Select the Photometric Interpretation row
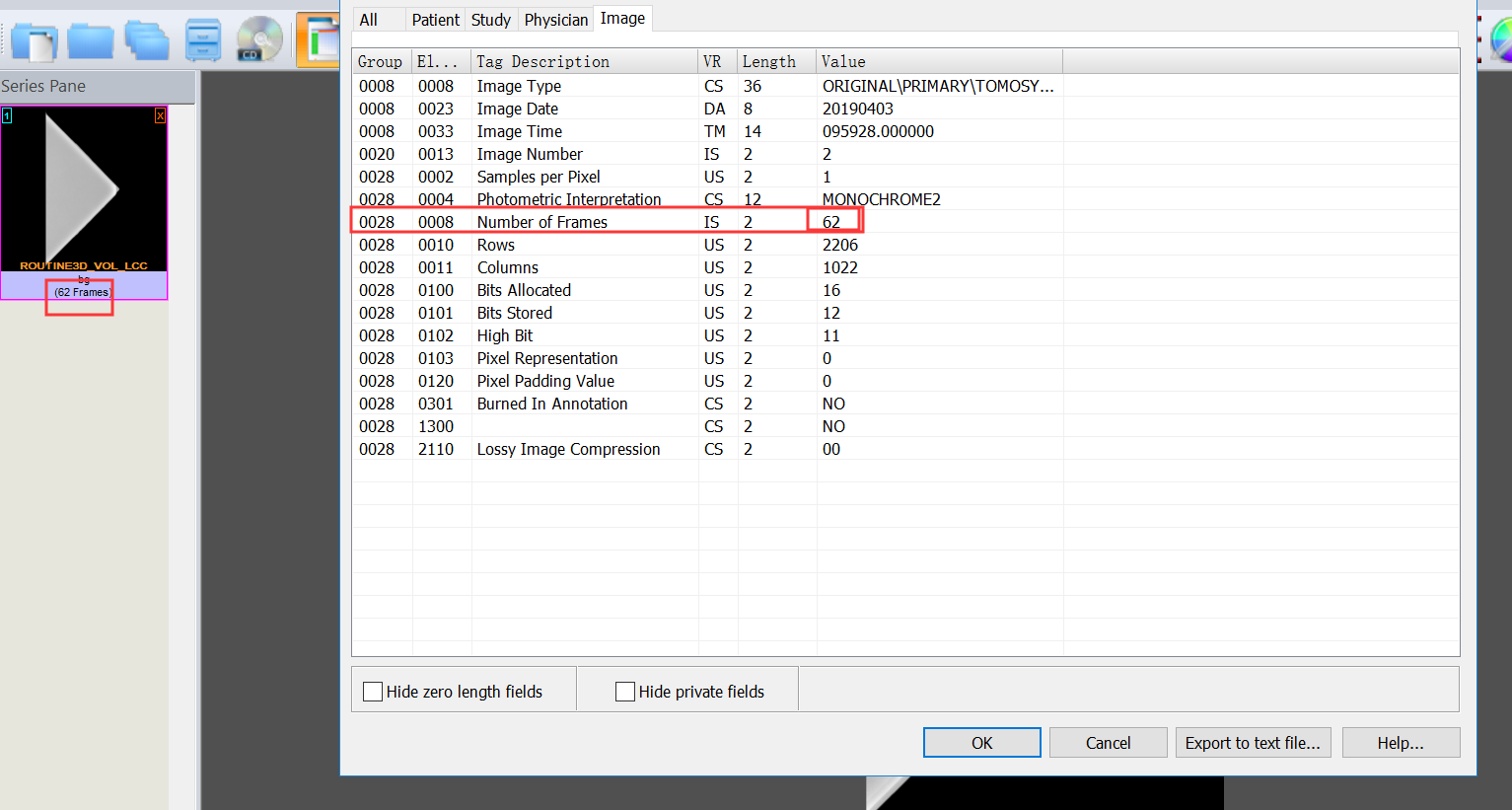Viewport: 1512px width, 810px height. coord(905,199)
